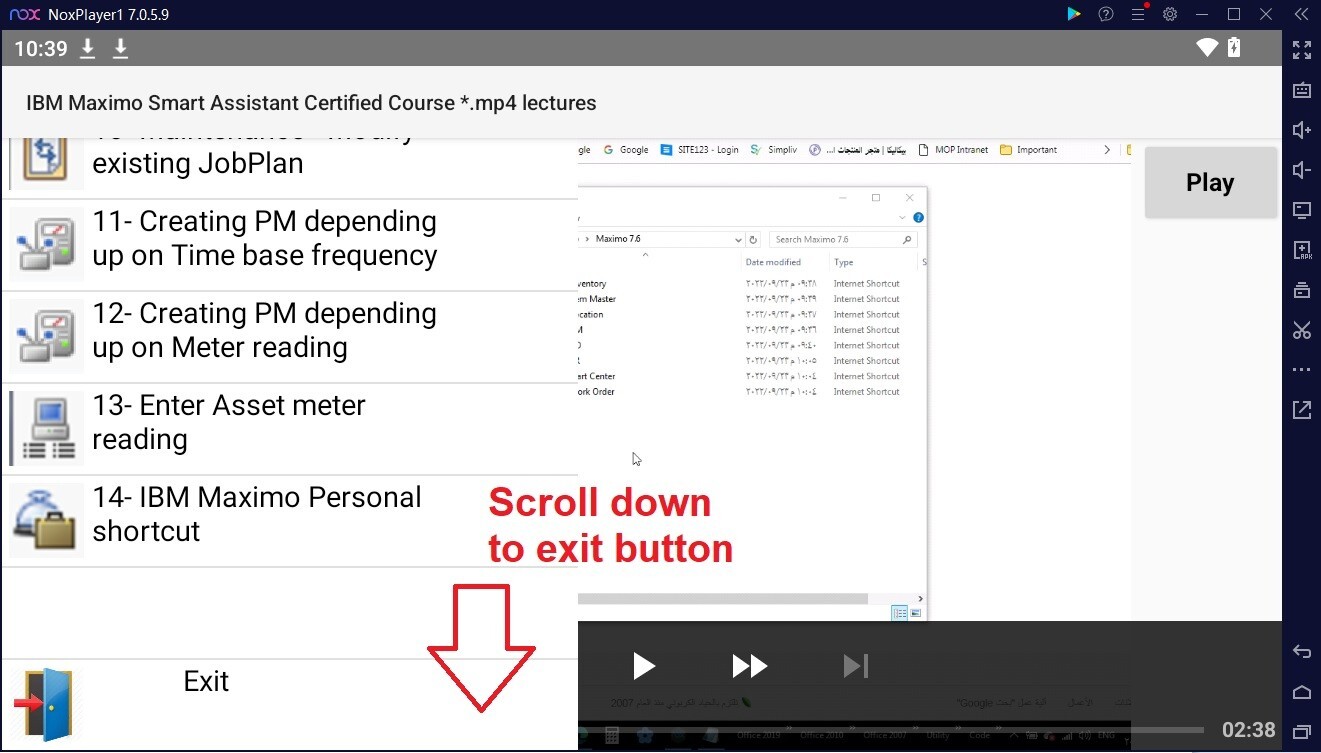Viewport: 1321px width, 753px height.
Task: Open lecture 11 PM Time base frequency icon
Action: [47, 244]
